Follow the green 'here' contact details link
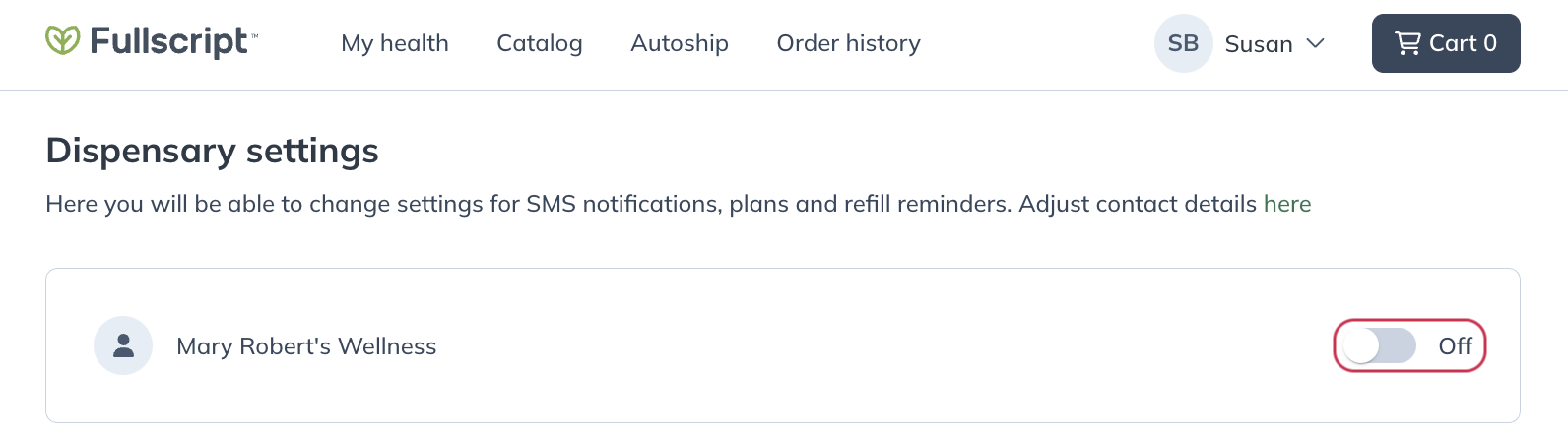 point(1287,204)
